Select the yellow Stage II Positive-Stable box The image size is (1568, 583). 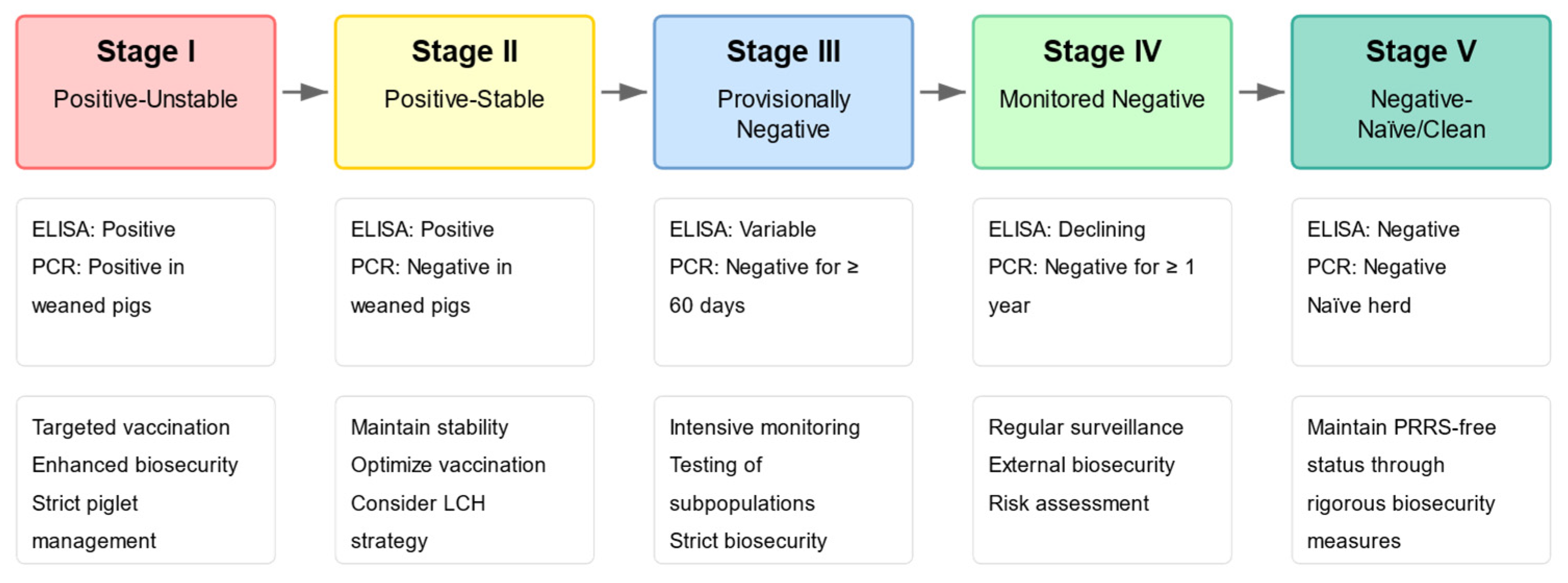(465, 92)
